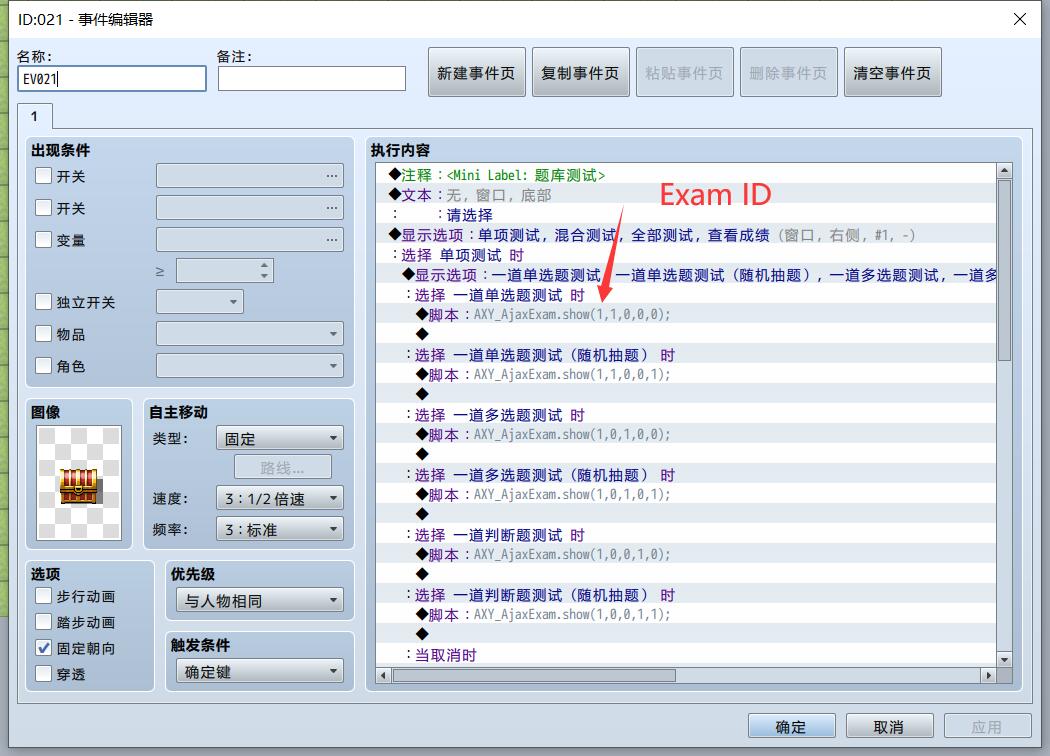Toggle the 步行动画 option
Image resolution: width=1050 pixels, height=756 pixels.
coord(44,596)
